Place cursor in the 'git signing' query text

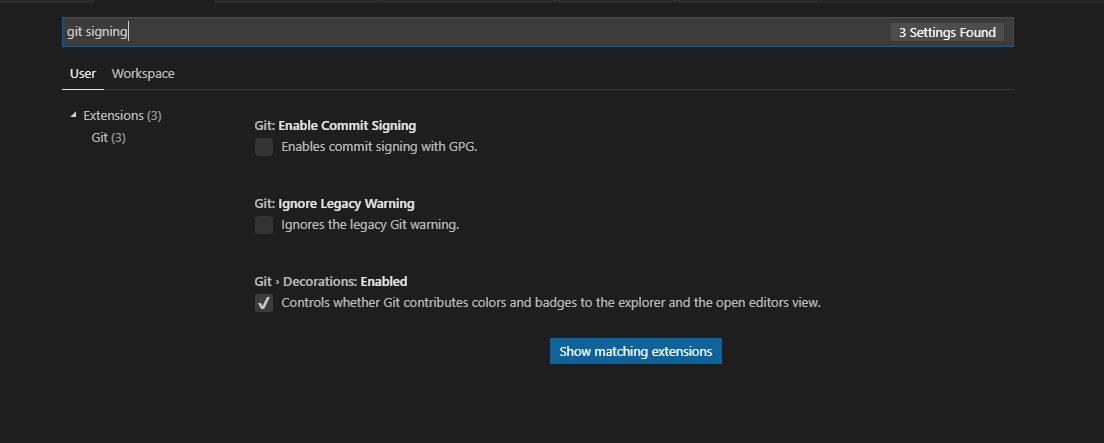pos(97,32)
